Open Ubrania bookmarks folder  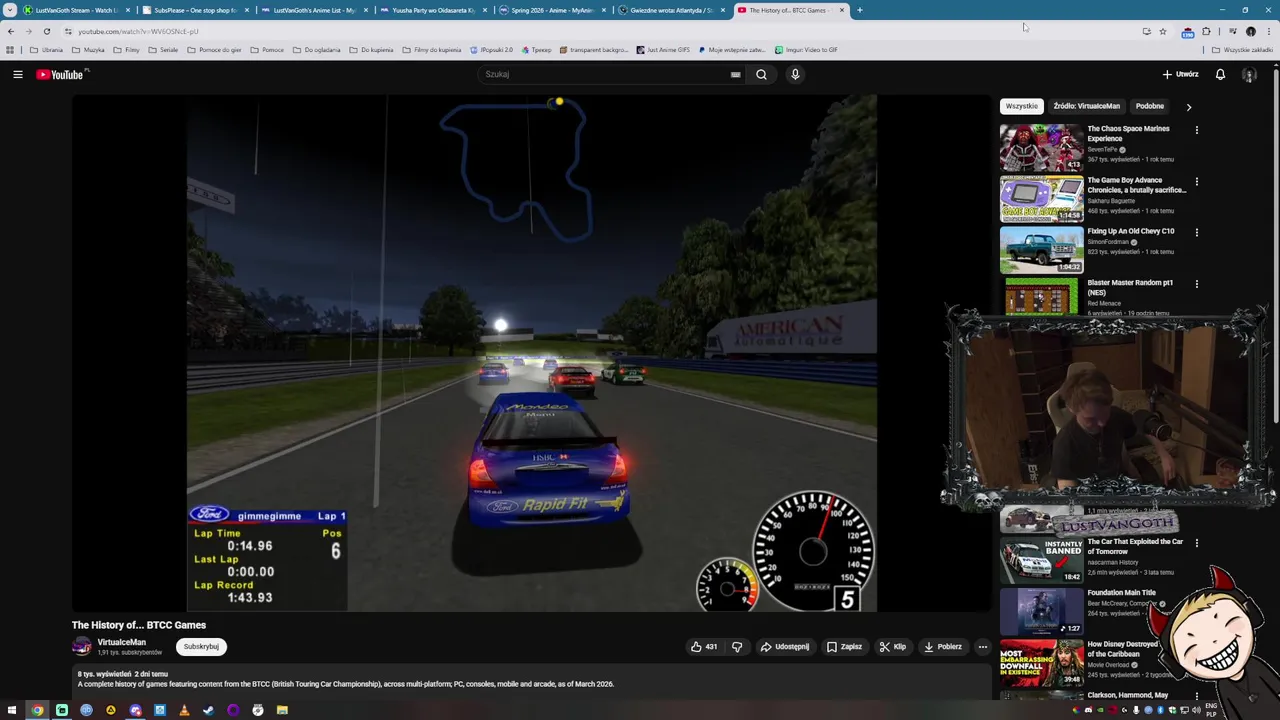click(x=46, y=50)
